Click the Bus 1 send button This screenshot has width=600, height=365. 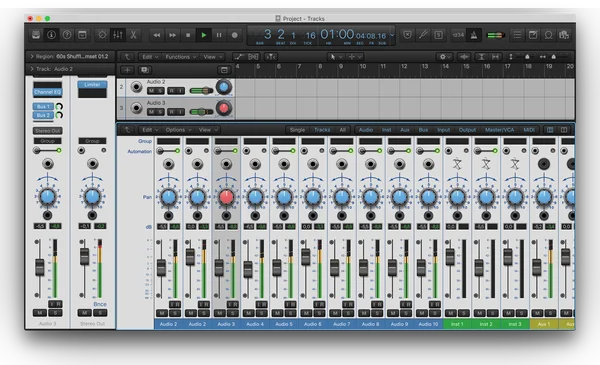point(43,106)
